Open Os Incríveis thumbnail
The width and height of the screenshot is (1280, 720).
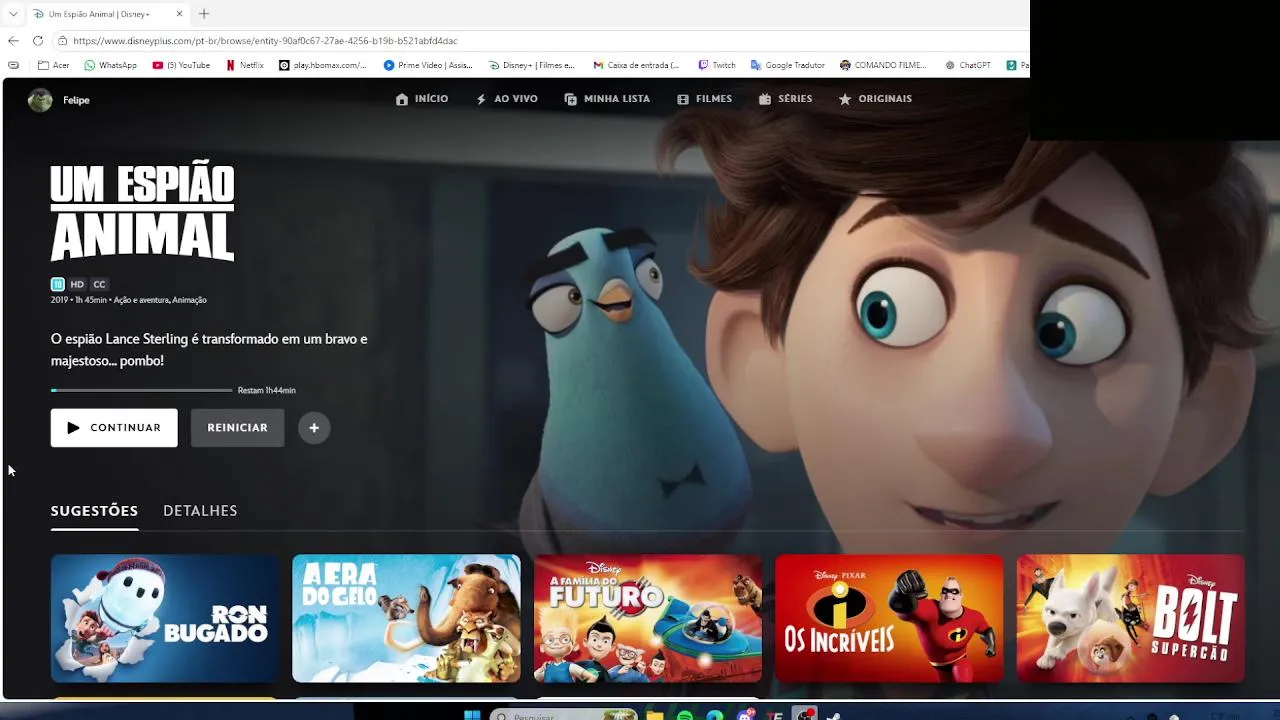pyautogui.click(x=889, y=618)
